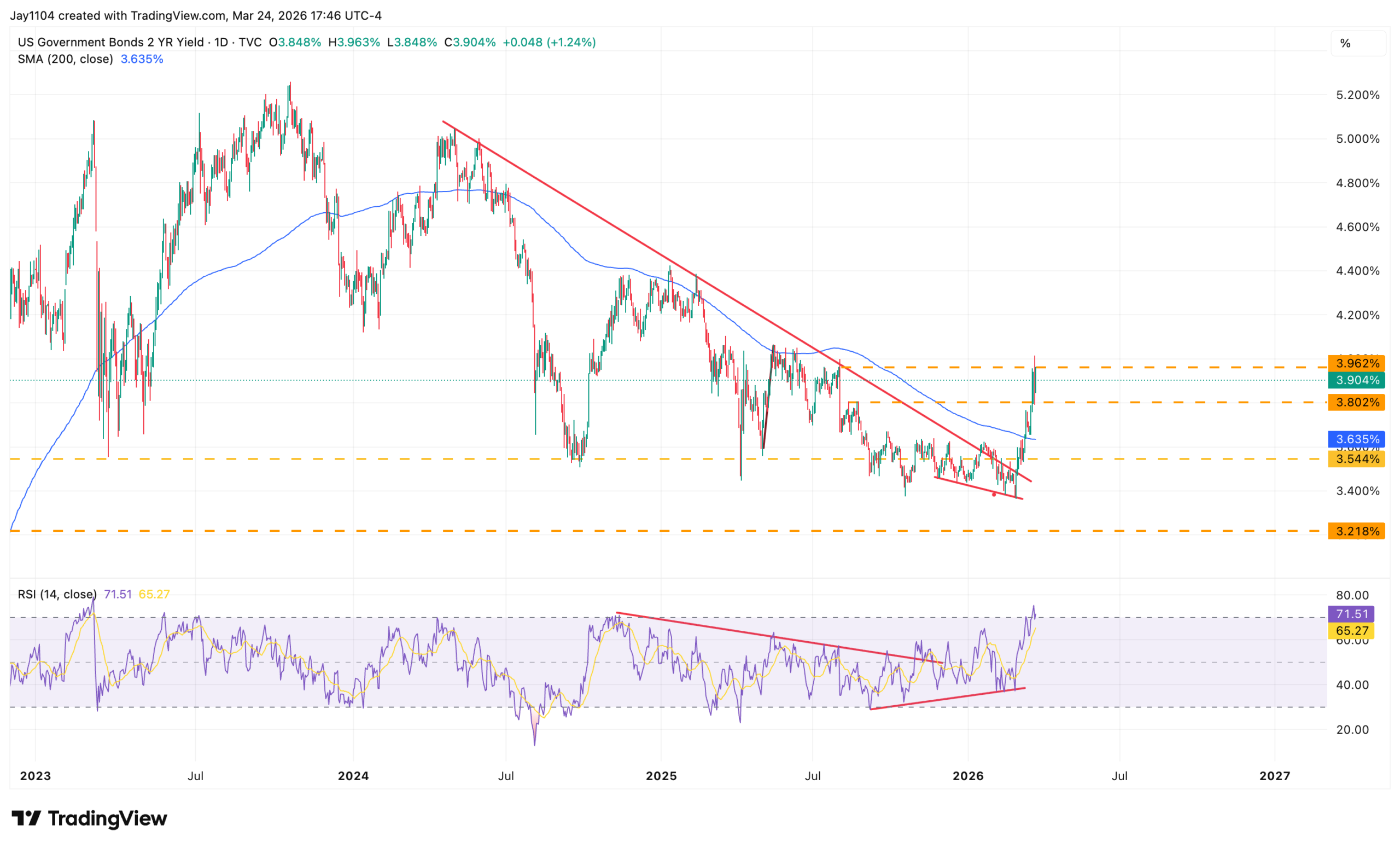The height and width of the screenshot is (848, 1400).
Task: Click the orange 3.802% level label
Action: coord(1356,403)
